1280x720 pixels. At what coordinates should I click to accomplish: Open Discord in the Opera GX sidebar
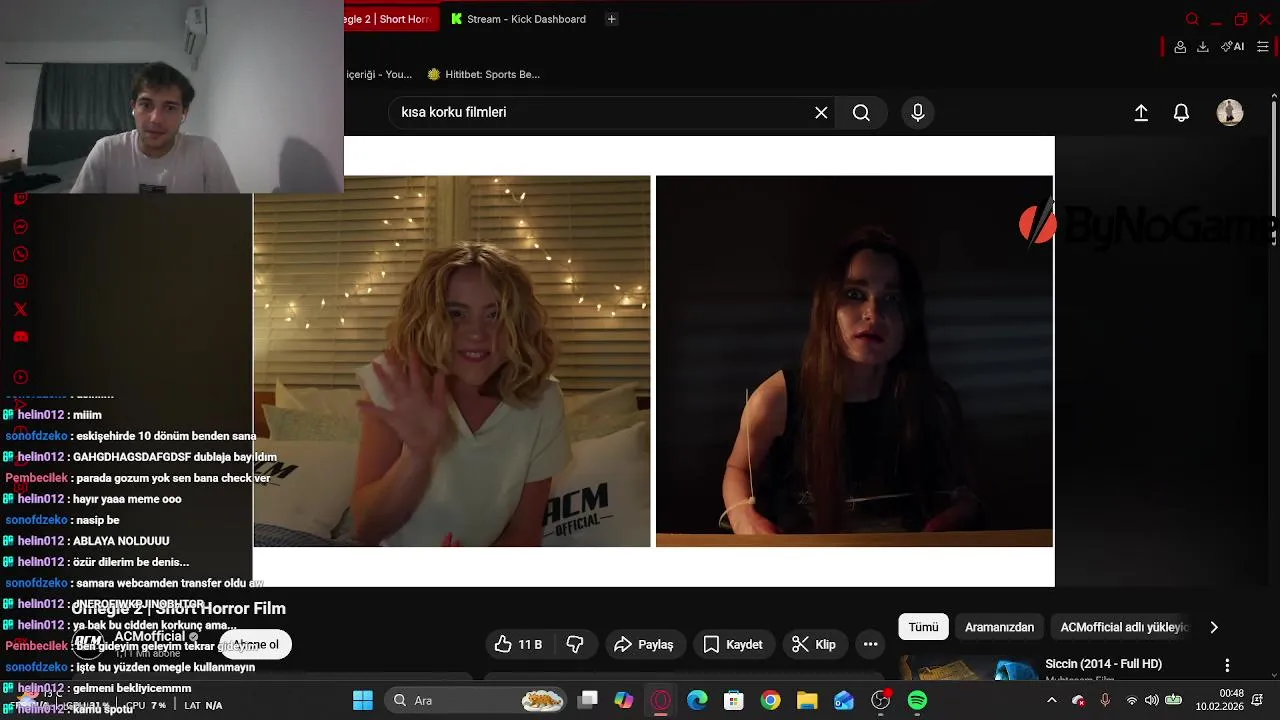21,337
